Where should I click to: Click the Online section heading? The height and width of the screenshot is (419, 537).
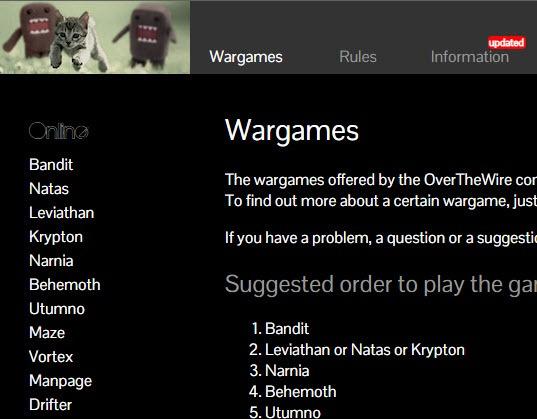click(x=59, y=131)
